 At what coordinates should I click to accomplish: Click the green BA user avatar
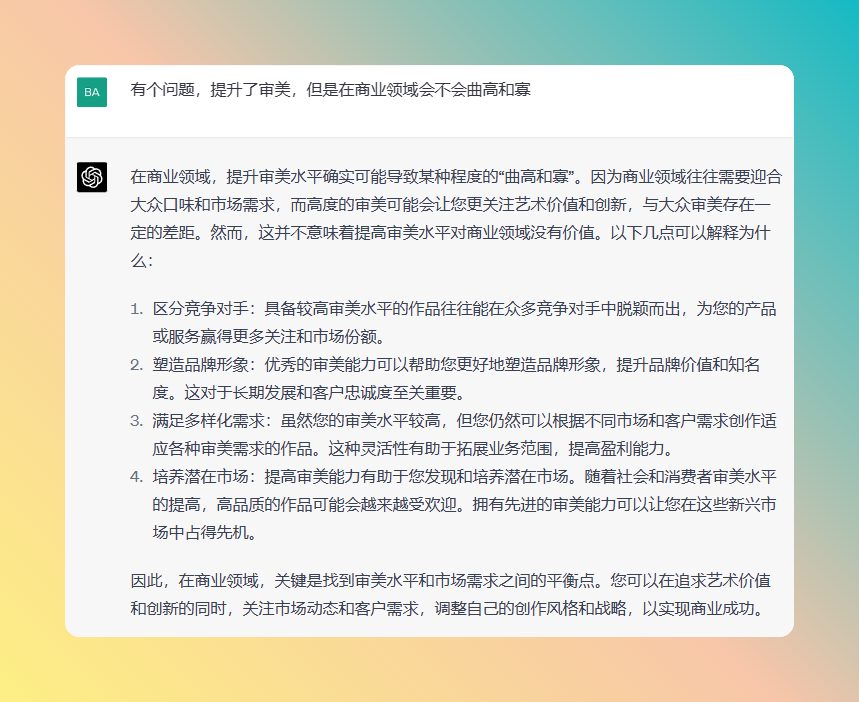coord(92,92)
